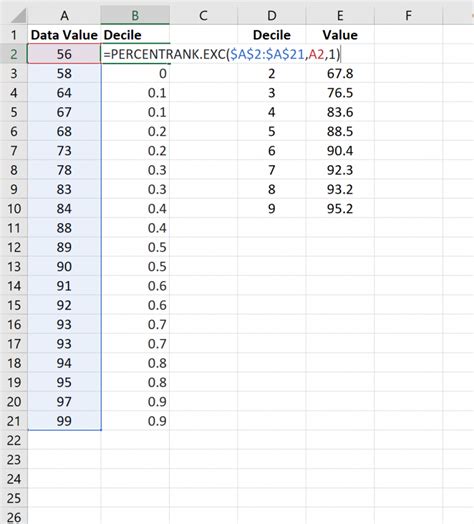Click the cell showing 88.5
The height and width of the screenshot is (524, 474).
click(x=340, y=131)
